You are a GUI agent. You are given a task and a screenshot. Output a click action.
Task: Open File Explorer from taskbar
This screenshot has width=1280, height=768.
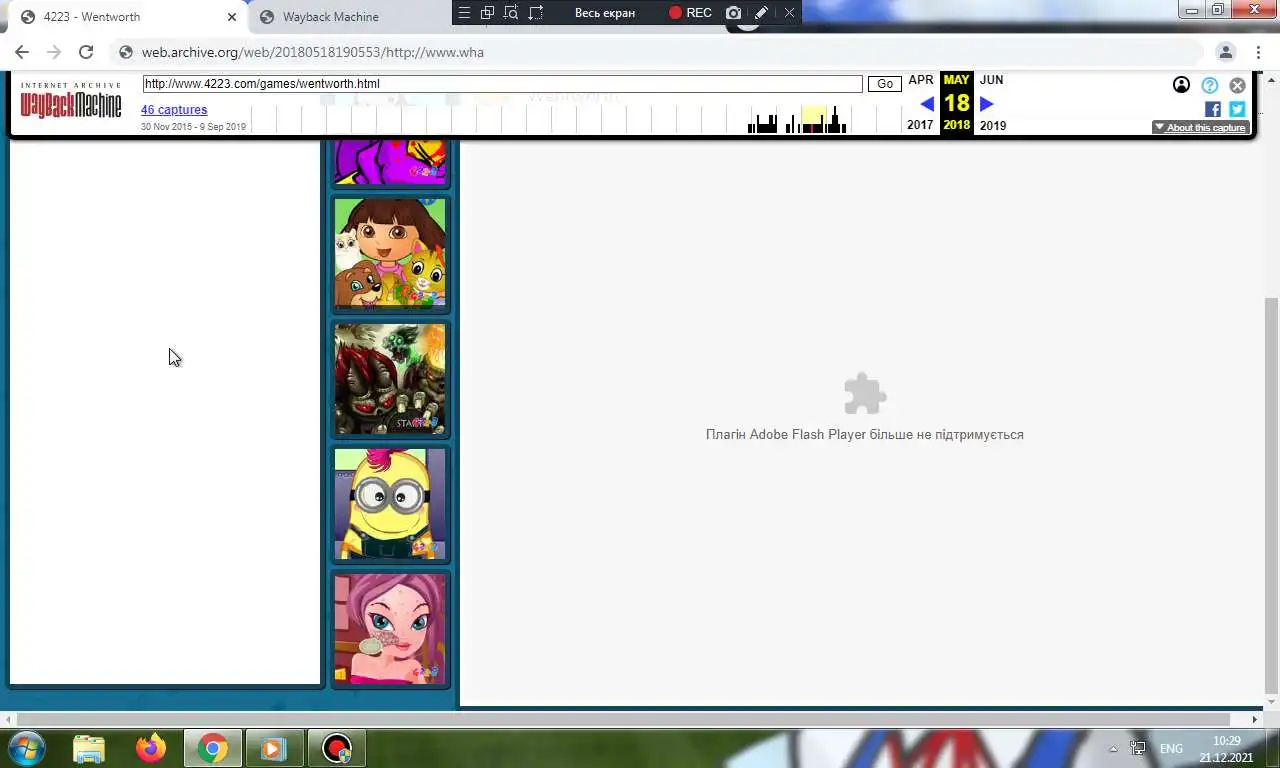coord(89,748)
